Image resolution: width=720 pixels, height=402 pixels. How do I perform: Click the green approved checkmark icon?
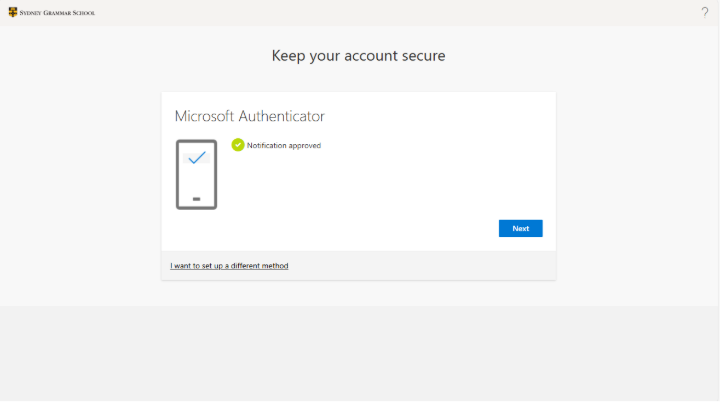click(x=238, y=145)
